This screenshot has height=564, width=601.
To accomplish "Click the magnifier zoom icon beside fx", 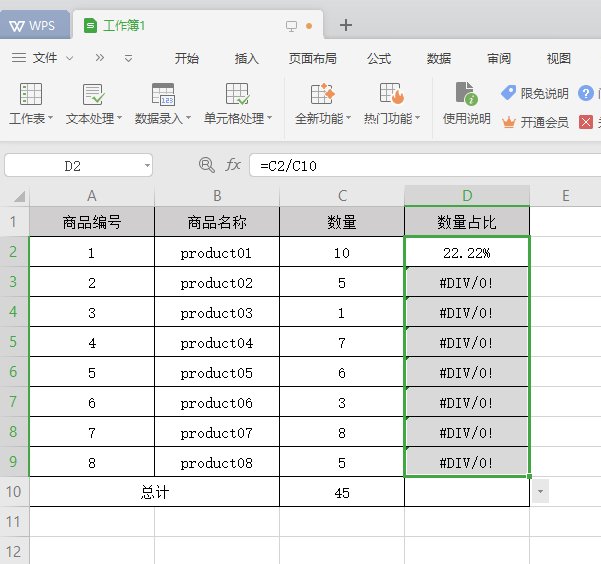I will 207,165.
